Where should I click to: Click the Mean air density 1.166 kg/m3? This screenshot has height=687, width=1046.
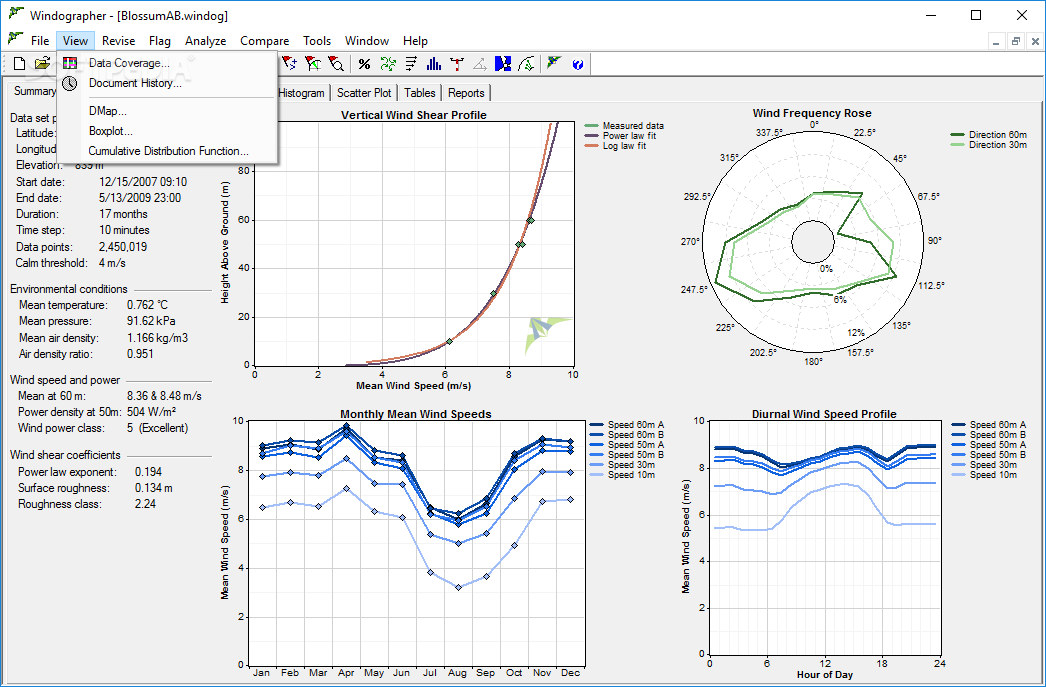157,338
